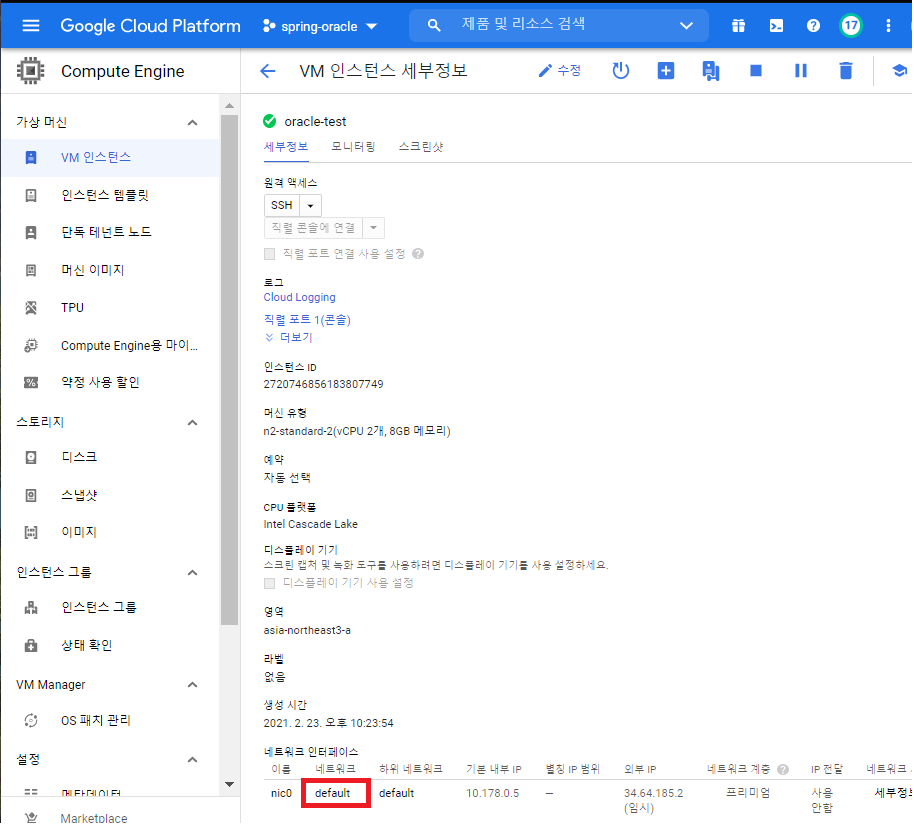
Task: Open the 세부정보 link in nic0 row
Action: click(894, 793)
